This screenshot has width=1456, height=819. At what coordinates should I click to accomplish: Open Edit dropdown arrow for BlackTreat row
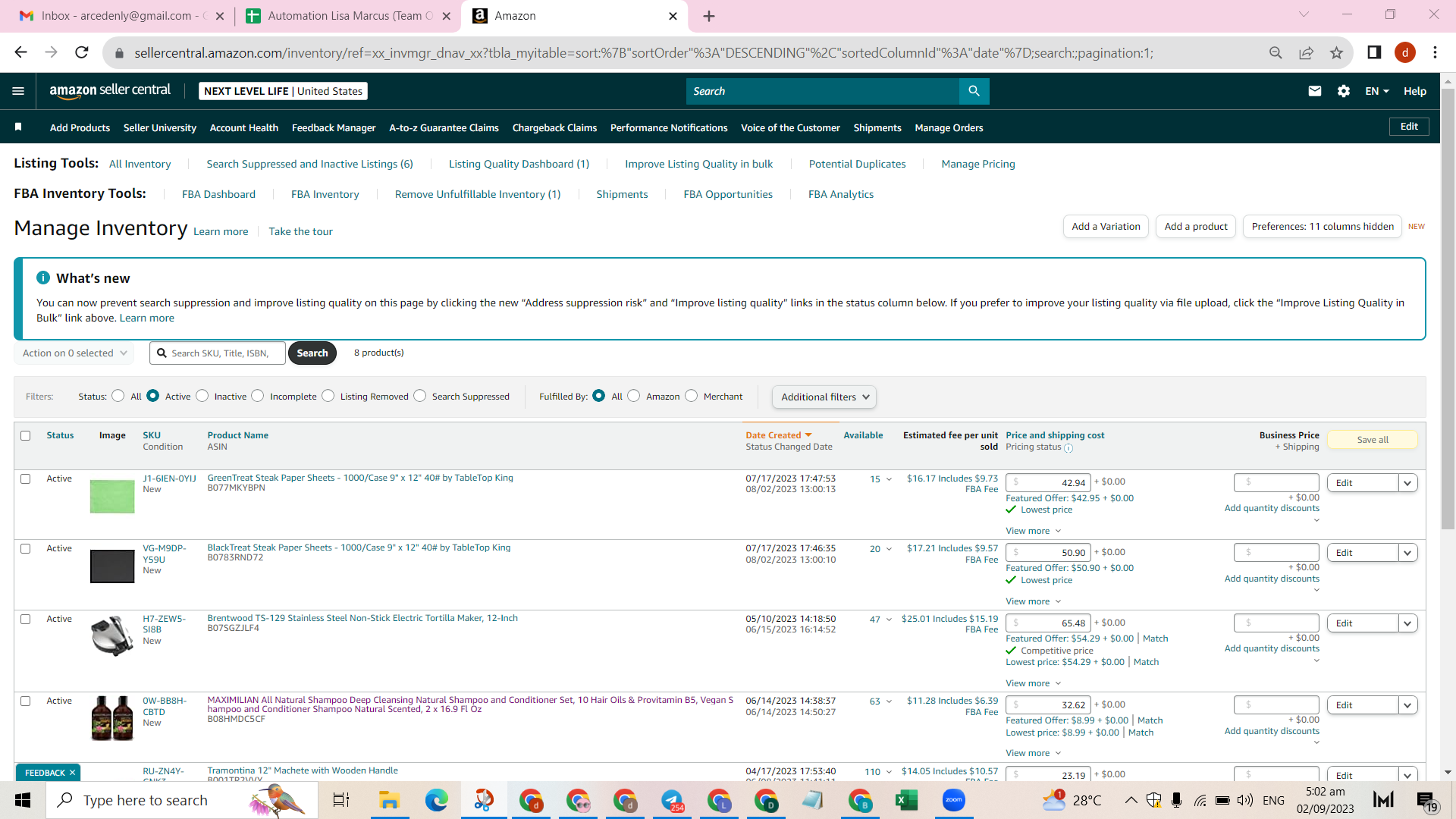pyautogui.click(x=1408, y=553)
